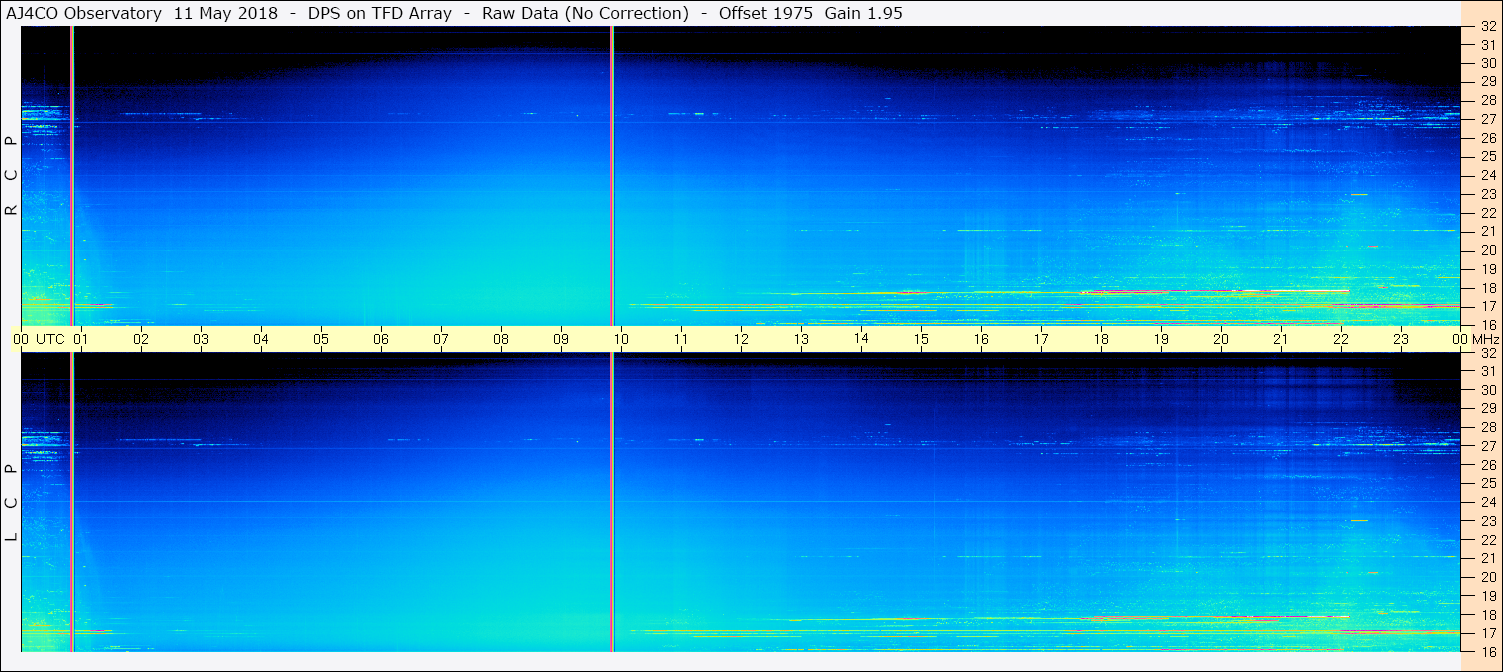
Task: Click 26 MHz tick on RCP frequency scale
Action: pyautogui.click(x=1487, y=138)
